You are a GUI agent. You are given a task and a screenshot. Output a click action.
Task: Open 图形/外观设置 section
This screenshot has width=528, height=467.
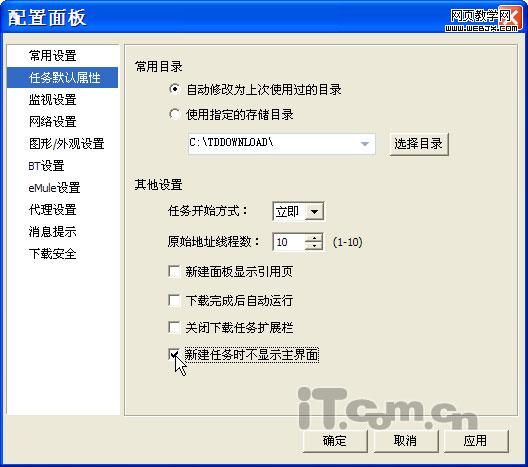(66, 144)
